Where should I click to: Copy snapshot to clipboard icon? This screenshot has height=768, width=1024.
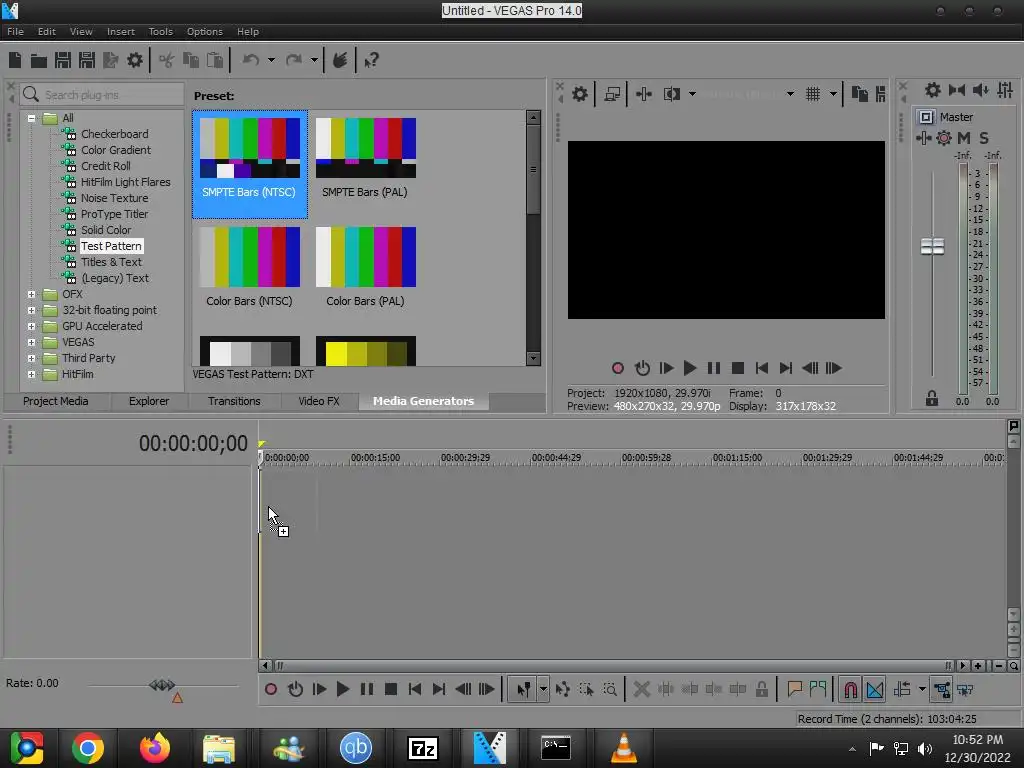860,95
